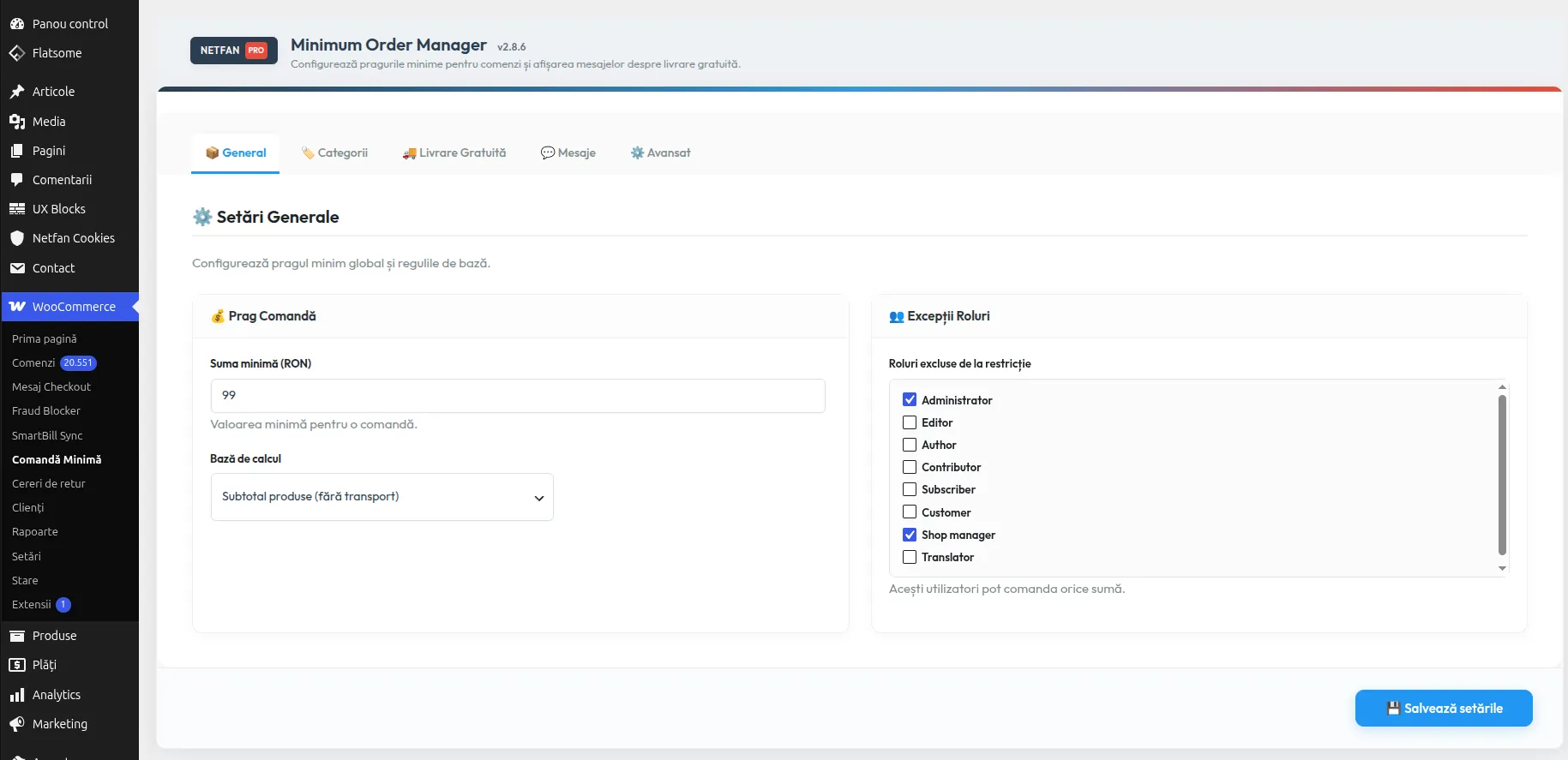Open the Extensii link
This screenshot has height=760, width=1568.
[x=32, y=605]
